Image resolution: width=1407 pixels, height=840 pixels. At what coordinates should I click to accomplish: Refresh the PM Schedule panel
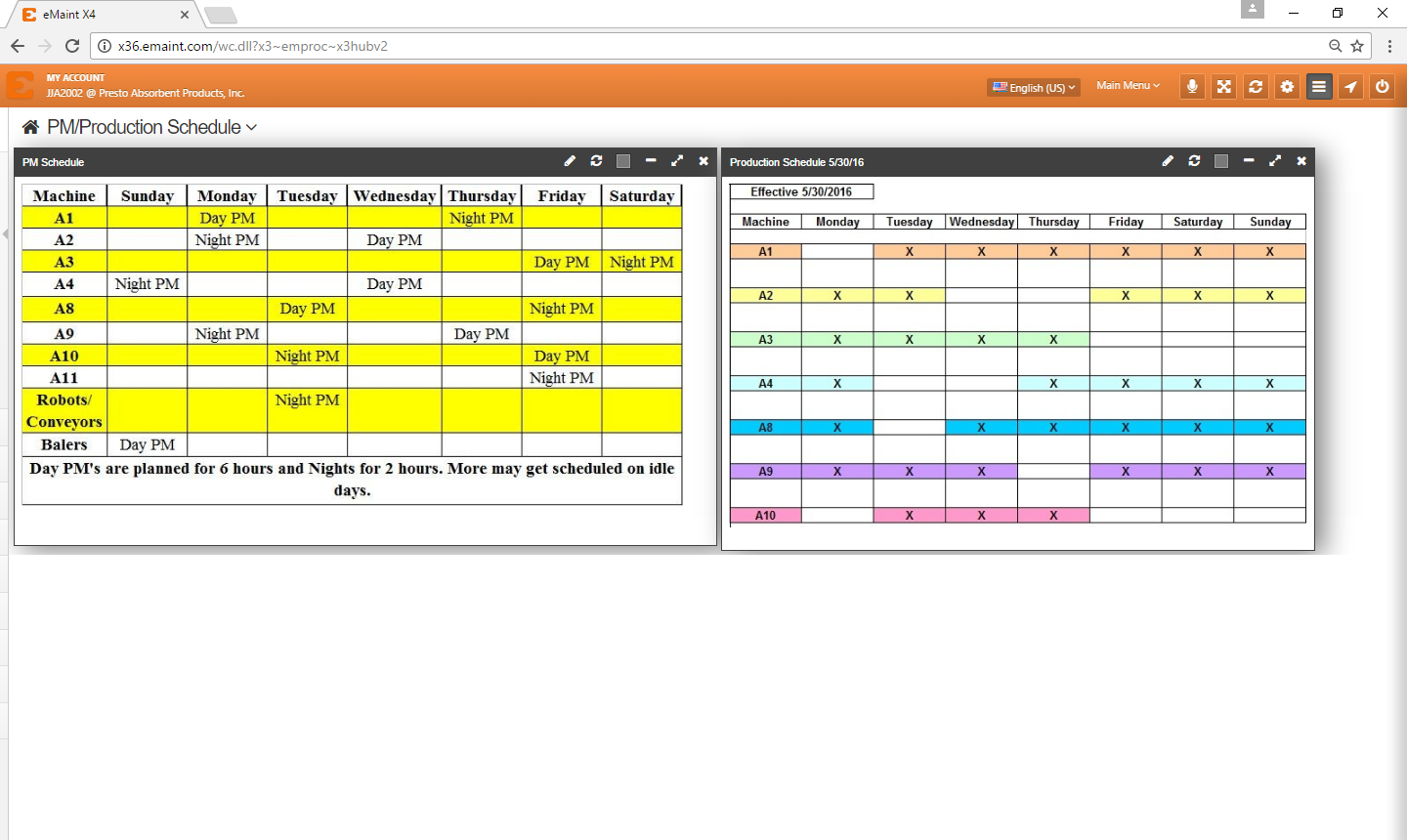pos(596,161)
